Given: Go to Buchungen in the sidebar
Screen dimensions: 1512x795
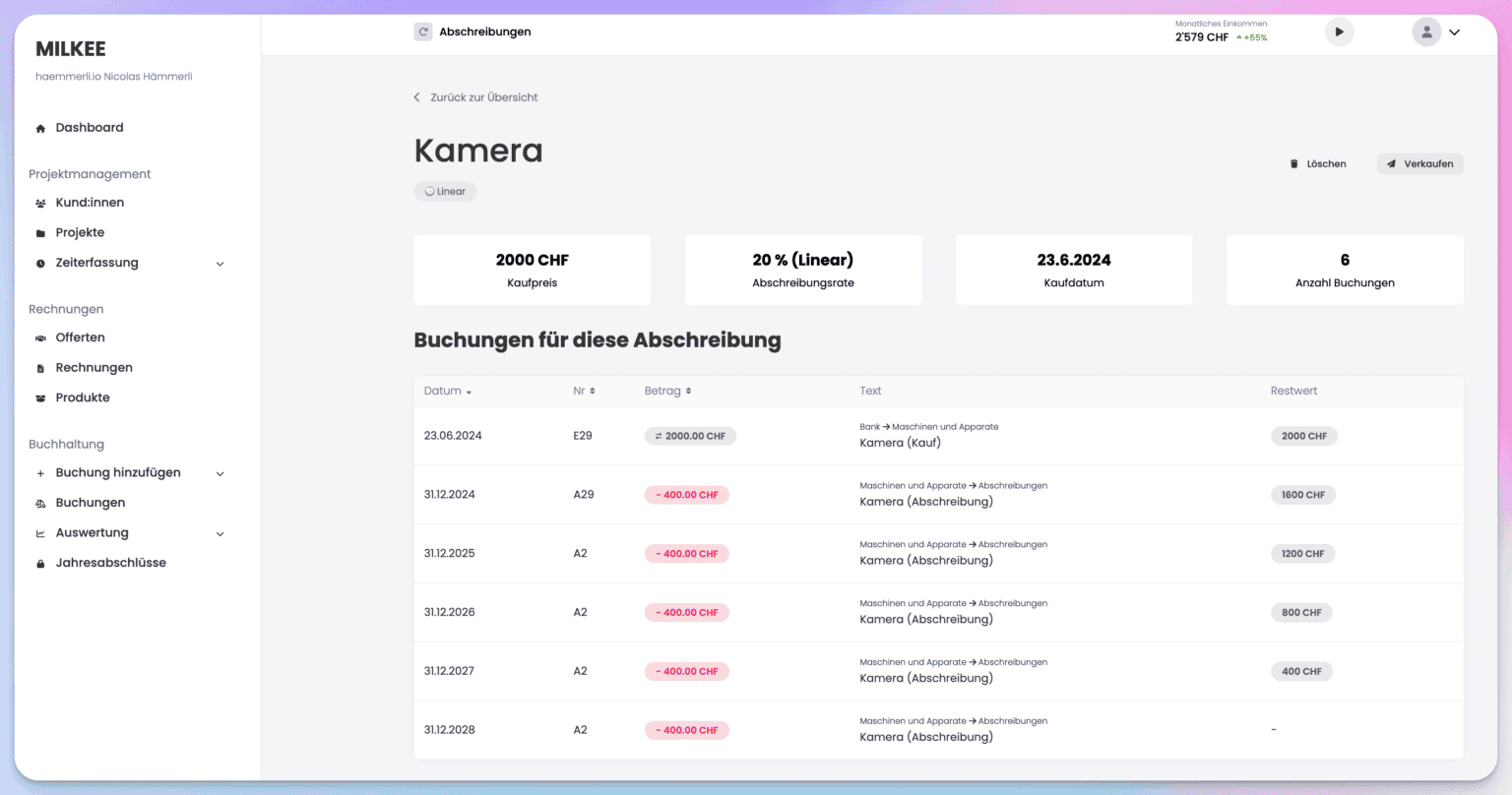Looking at the screenshot, I should coord(90,503).
